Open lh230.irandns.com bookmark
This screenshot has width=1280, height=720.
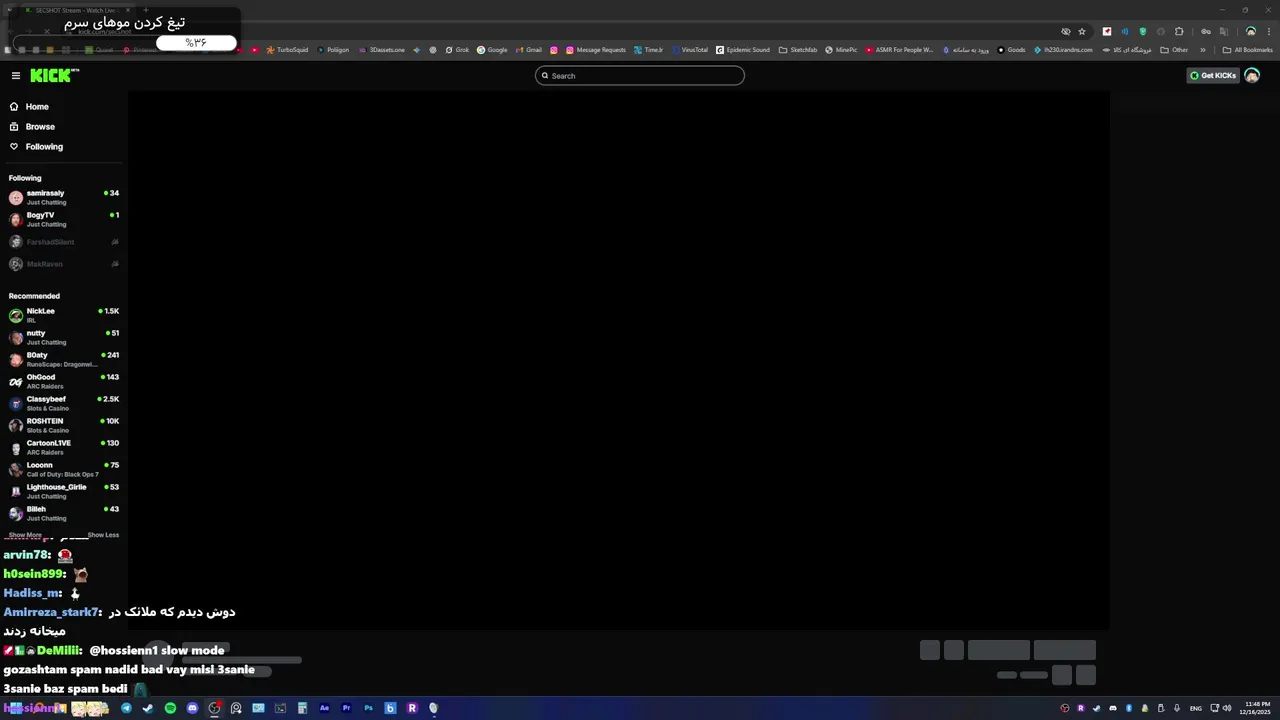(x=1063, y=49)
